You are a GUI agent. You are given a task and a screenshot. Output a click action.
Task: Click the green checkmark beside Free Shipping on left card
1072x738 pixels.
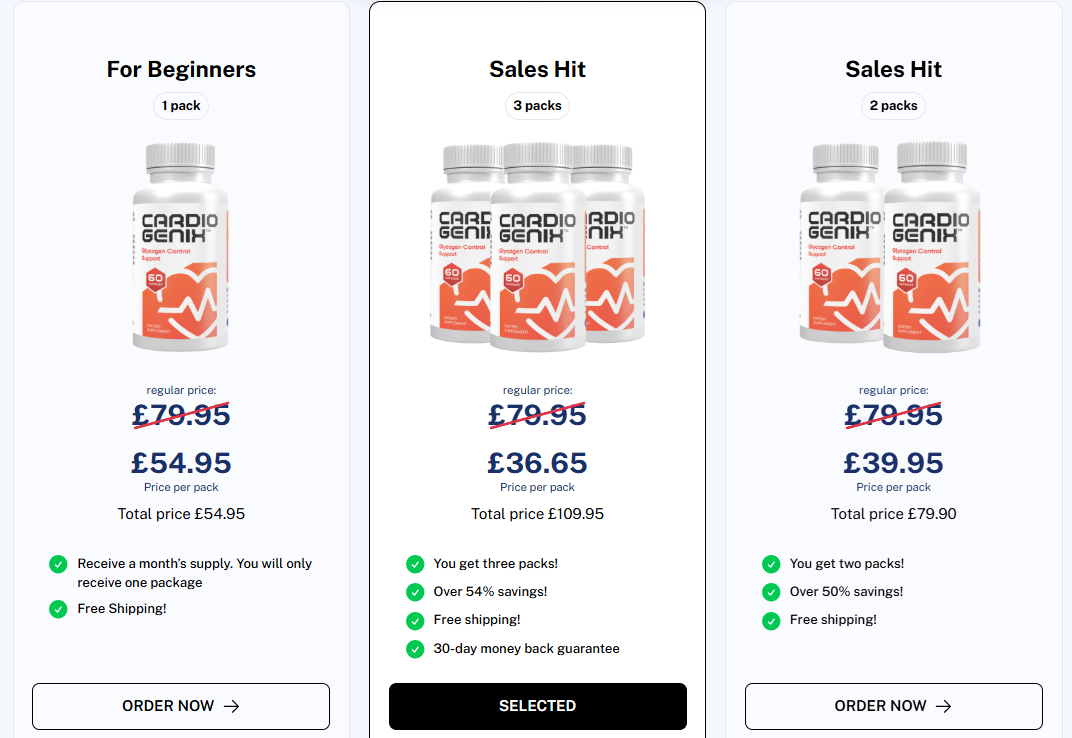coord(57,608)
